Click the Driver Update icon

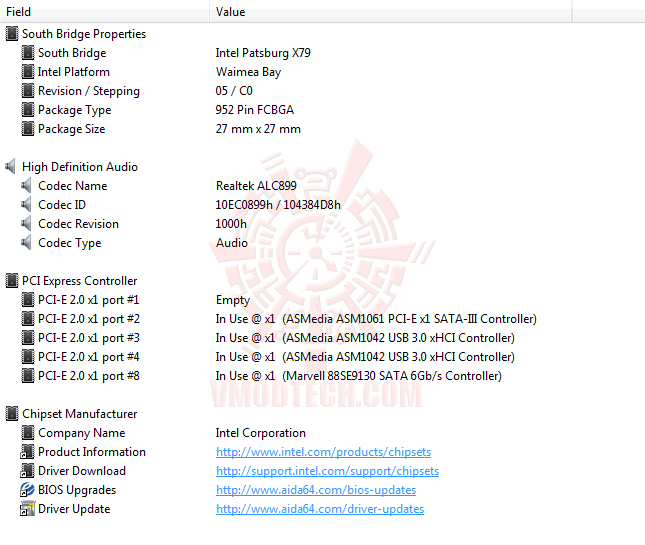[28, 509]
